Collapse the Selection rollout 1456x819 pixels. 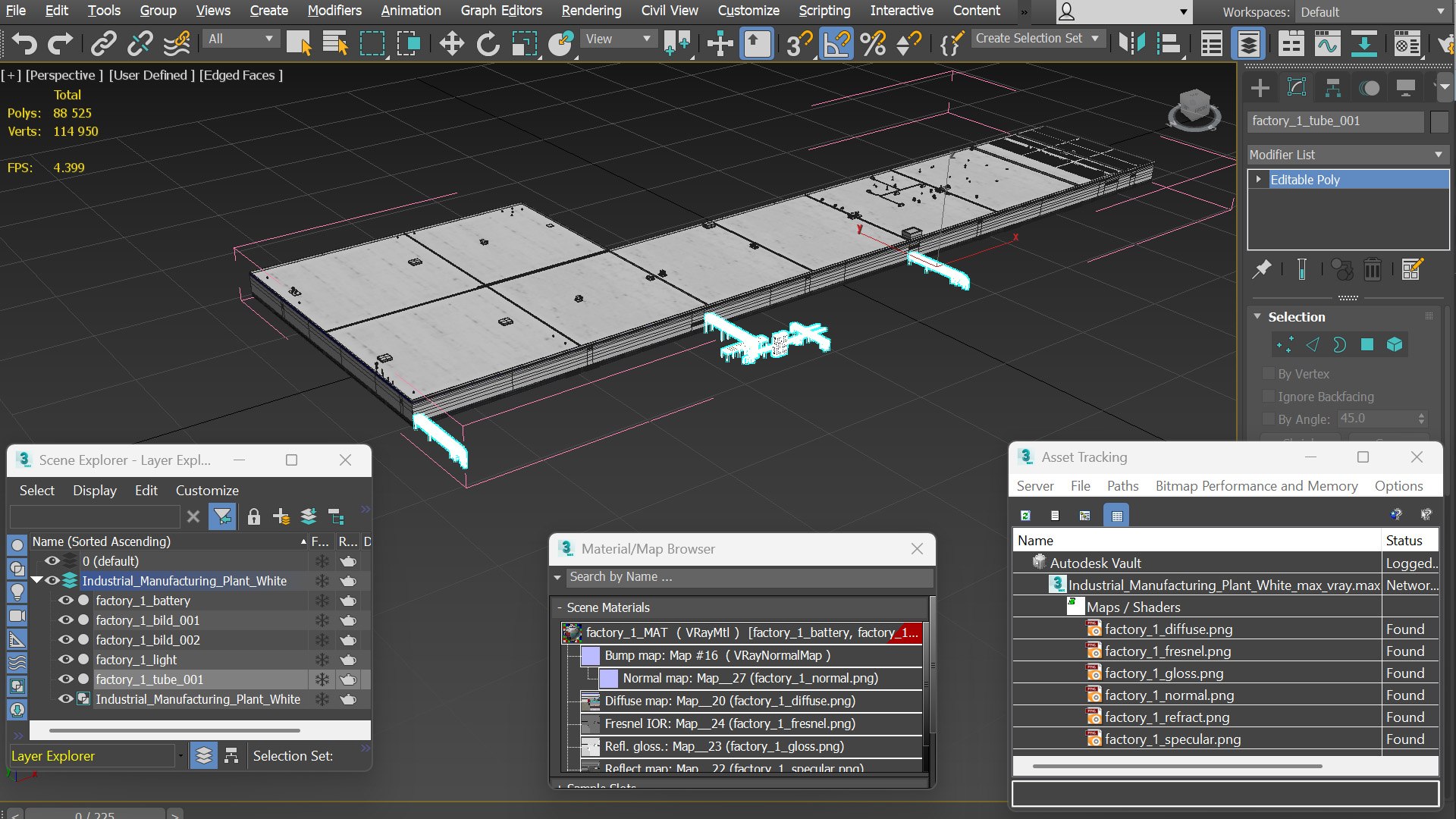tap(1257, 317)
